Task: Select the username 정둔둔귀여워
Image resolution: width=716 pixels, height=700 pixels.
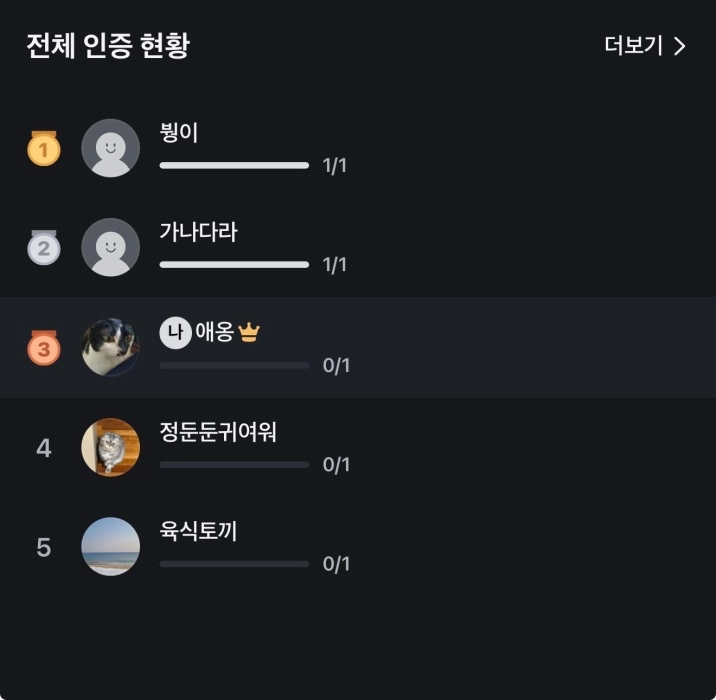Action: pos(218,432)
